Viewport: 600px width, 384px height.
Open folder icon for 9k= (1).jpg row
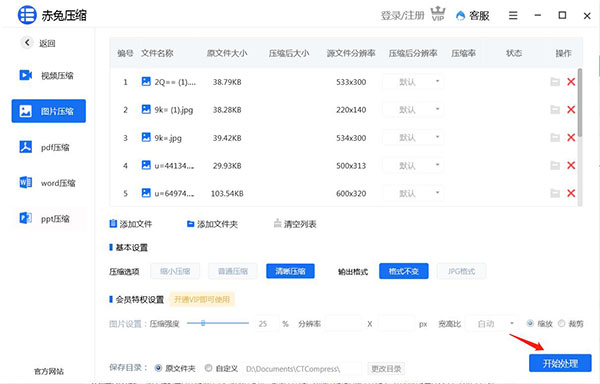(555, 109)
